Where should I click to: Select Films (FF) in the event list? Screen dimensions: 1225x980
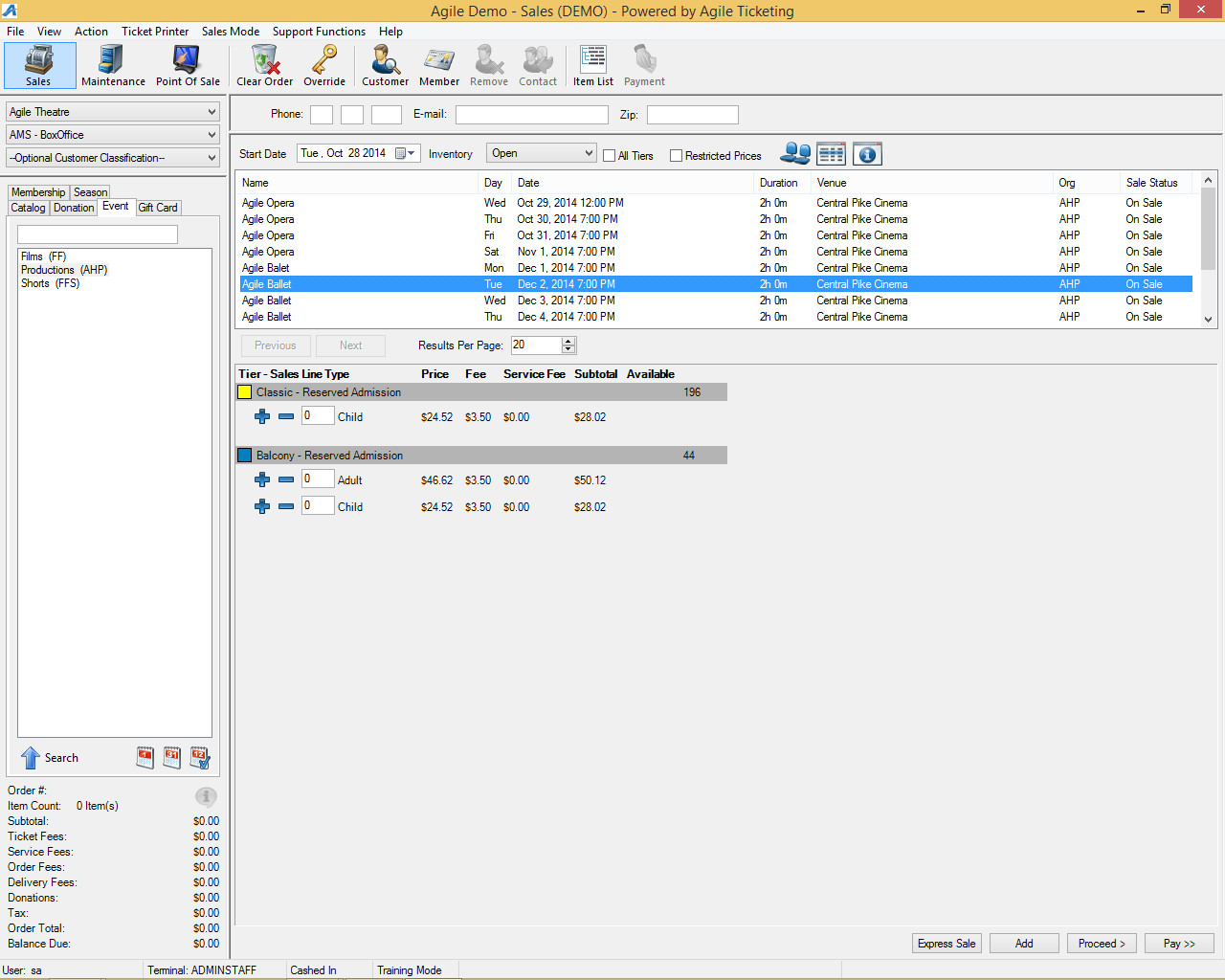coord(44,256)
